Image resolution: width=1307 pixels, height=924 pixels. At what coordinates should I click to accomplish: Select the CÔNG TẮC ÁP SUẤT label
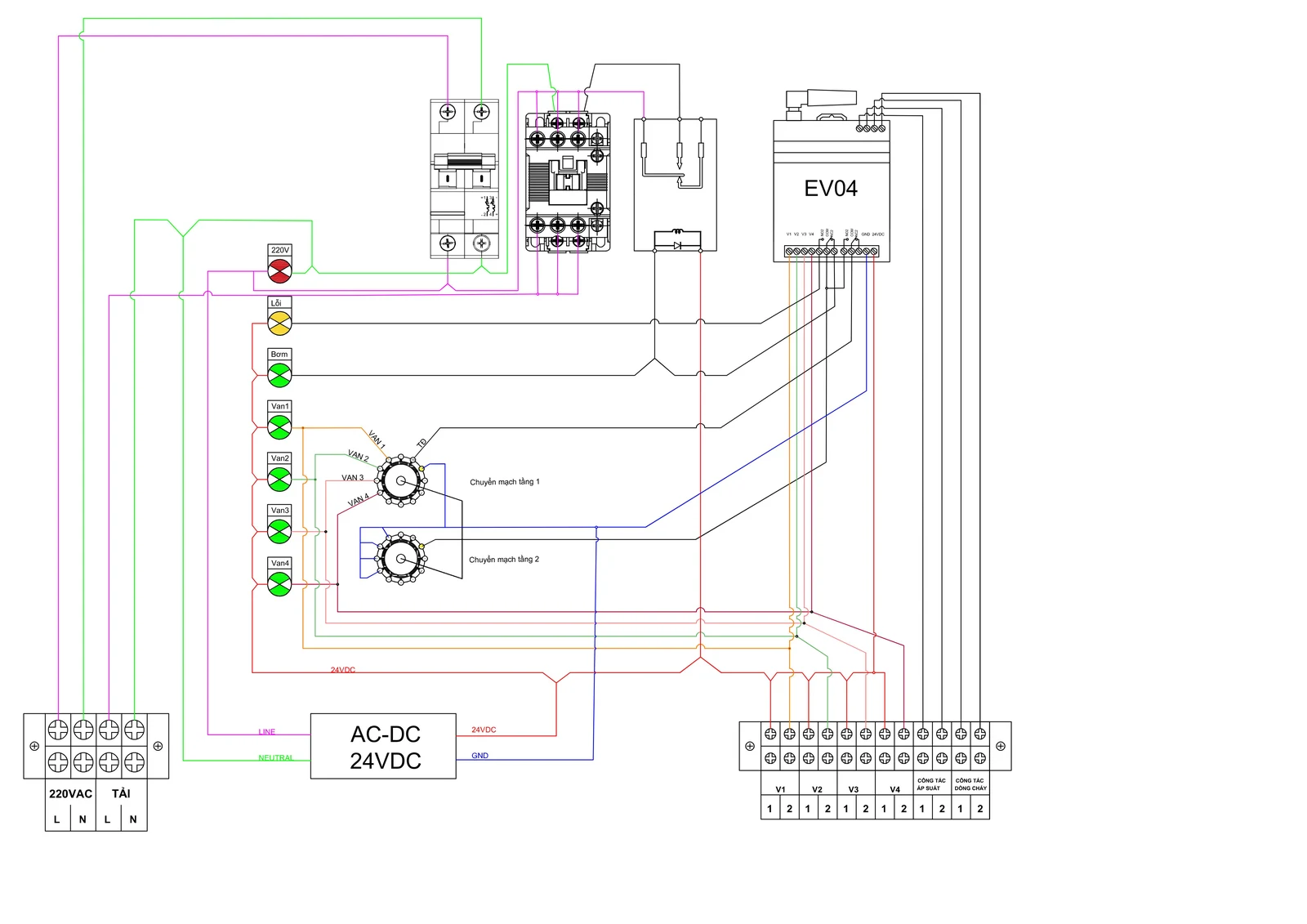tap(931, 784)
